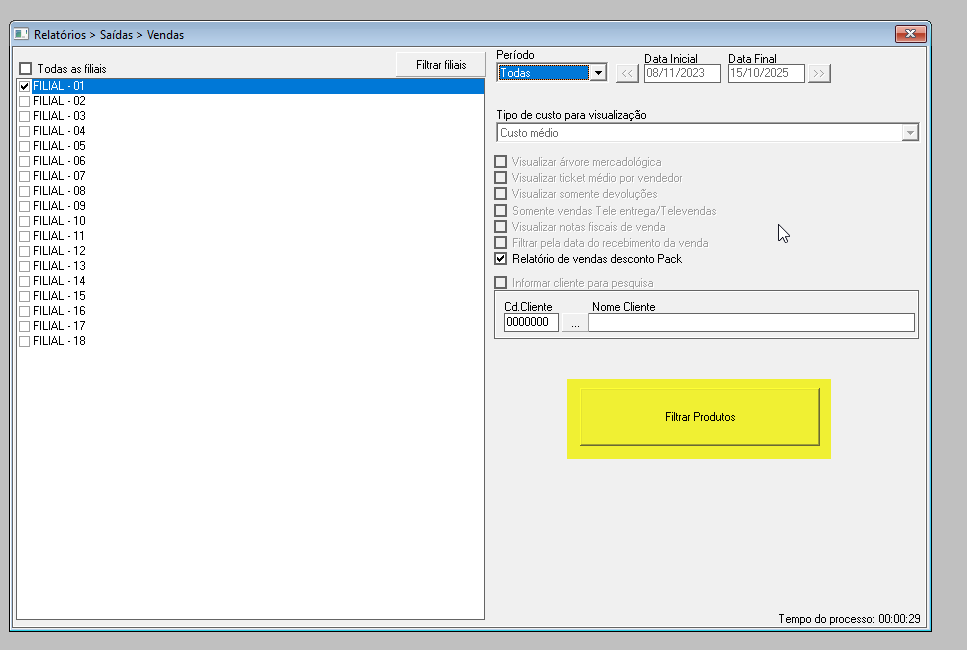The width and height of the screenshot is (967, 650).
Task: Click the window icon in title bar
Action: tap(21, 34)
